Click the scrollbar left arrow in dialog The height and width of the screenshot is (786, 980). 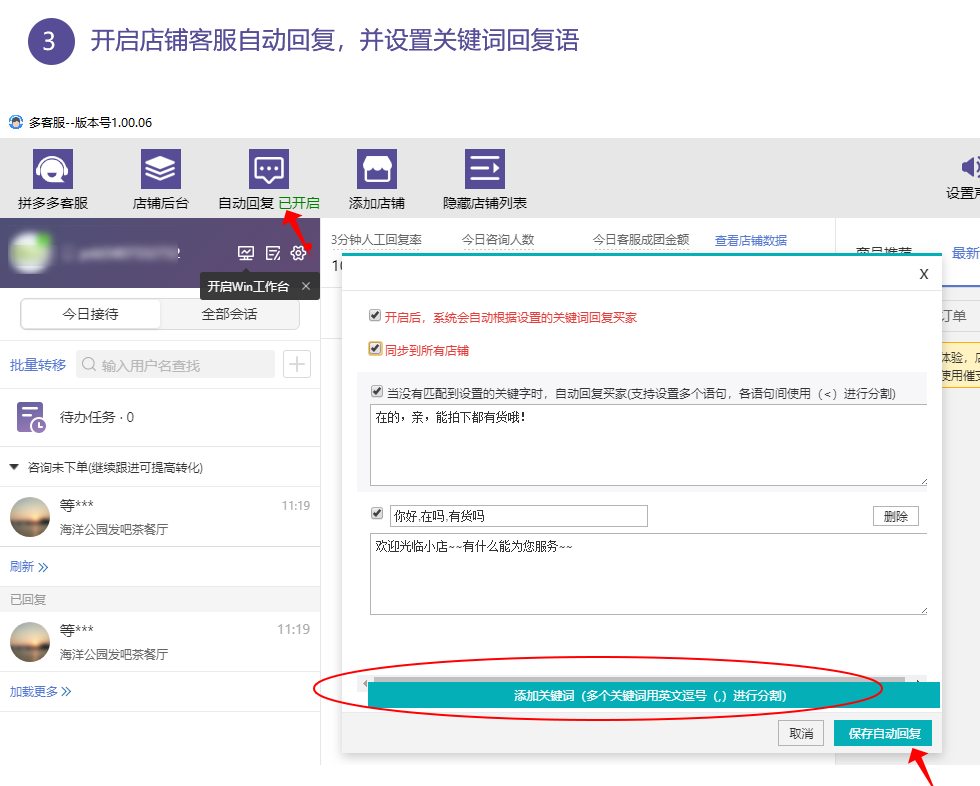click(365, 683)
